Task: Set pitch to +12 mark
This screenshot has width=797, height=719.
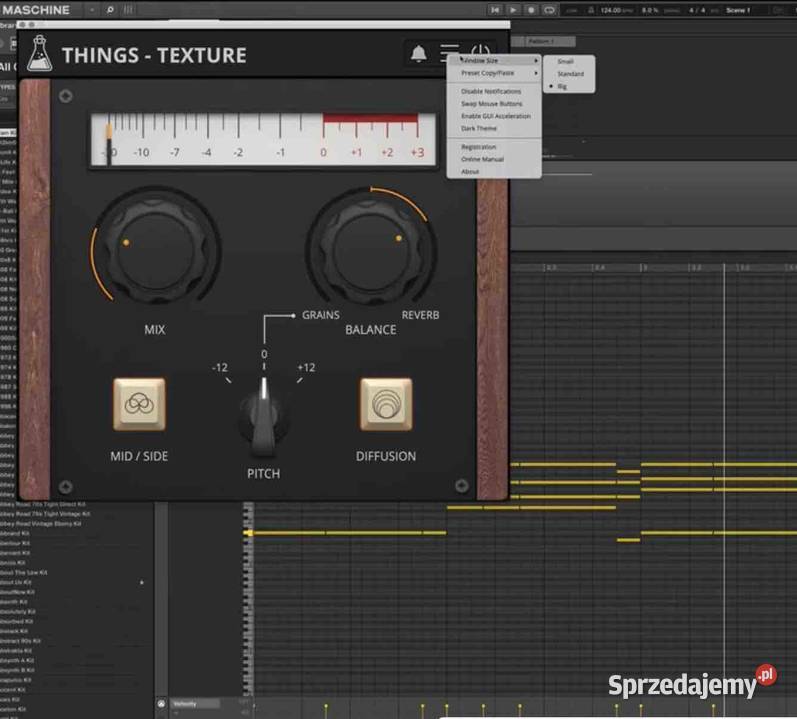Action: click(306, 367)
